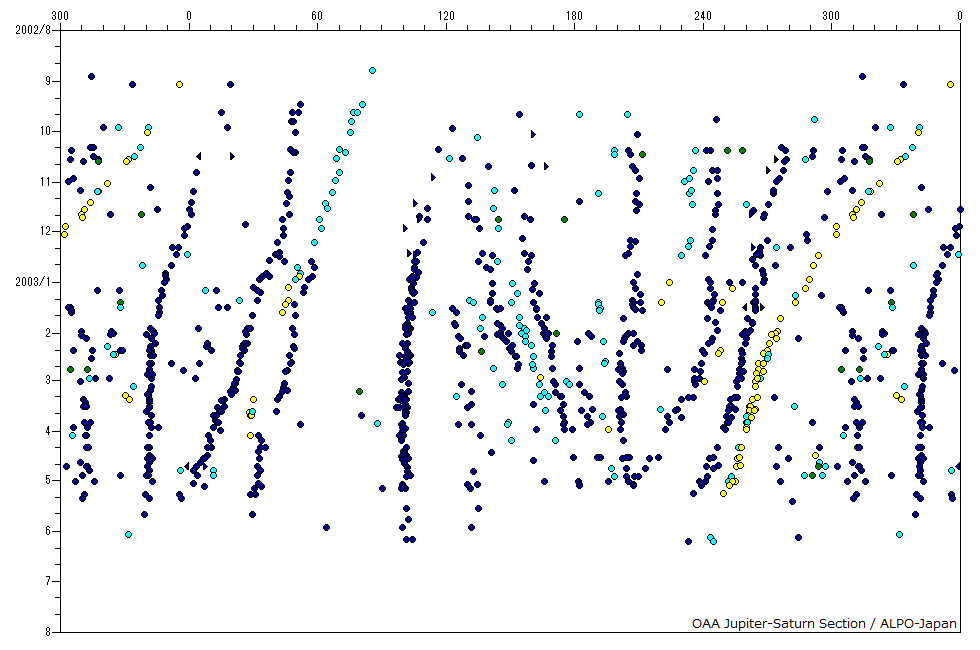Click the "60" longitude label on top axis
This screenshot has height=650, width=980.
click(x=317, y=16)
